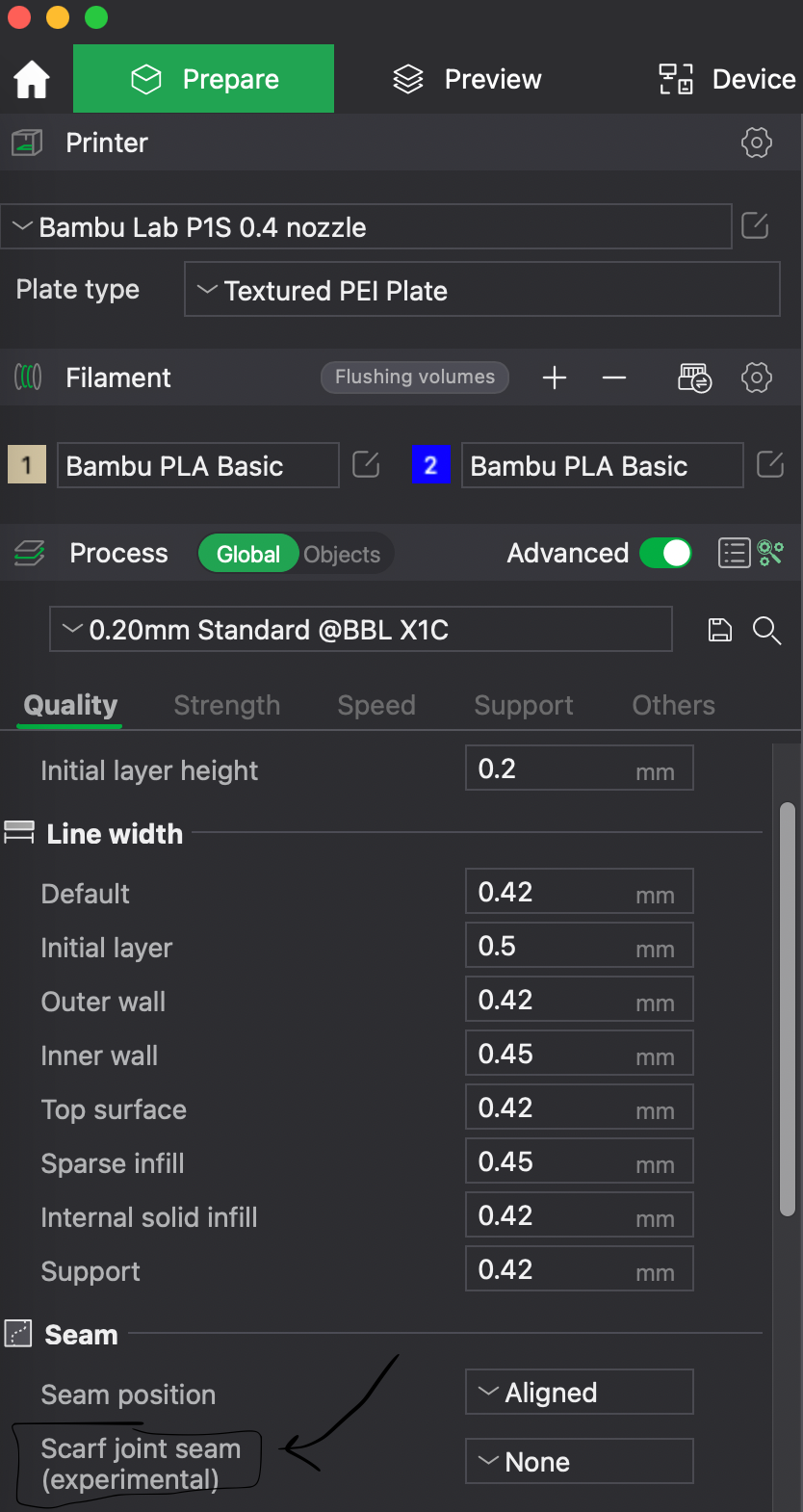The width and height of the screenshot is (803, 1512).
Task: Switch process scope to Objects
Action: (x=342, y=554)
